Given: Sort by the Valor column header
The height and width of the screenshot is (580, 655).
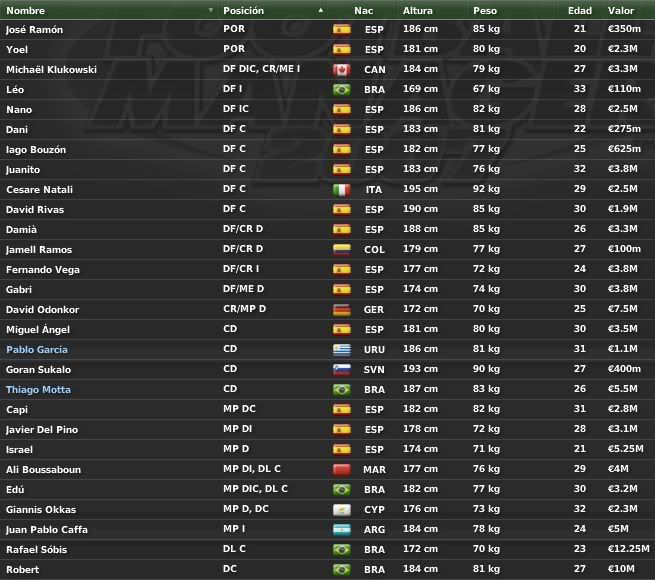Looking at the screenshot, I should click(x=621, y=10).
